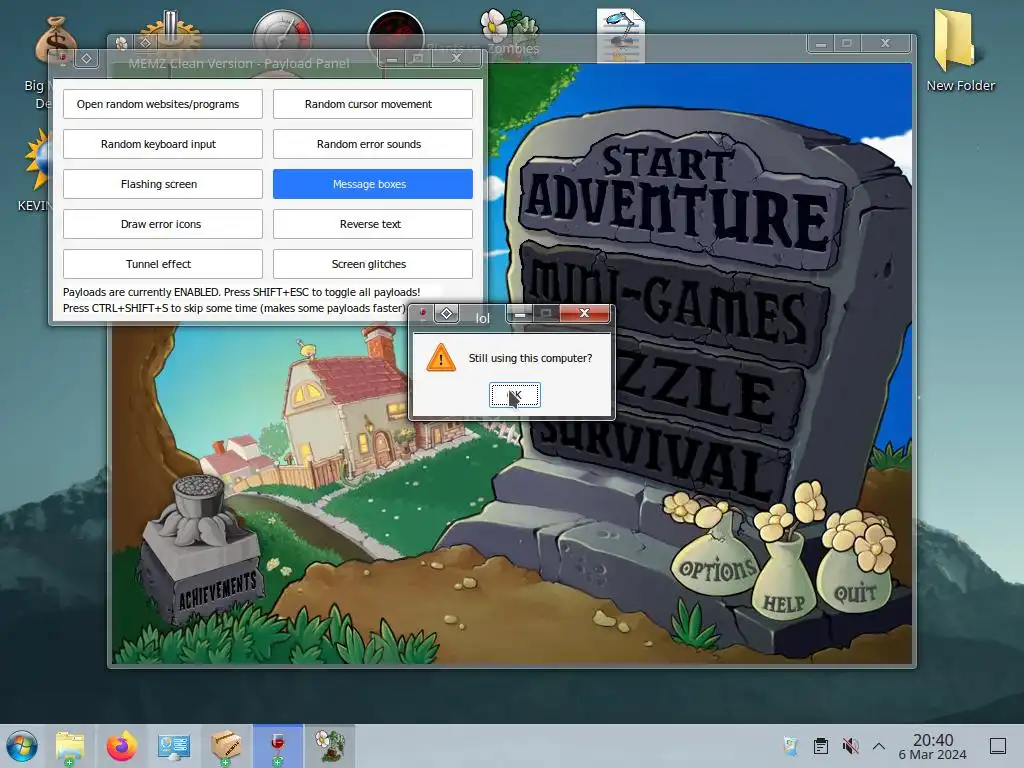This screenshot has width=1024, height=768.
Task: Open the system settings icon in the taskbar
Action: tap(174, 746)
